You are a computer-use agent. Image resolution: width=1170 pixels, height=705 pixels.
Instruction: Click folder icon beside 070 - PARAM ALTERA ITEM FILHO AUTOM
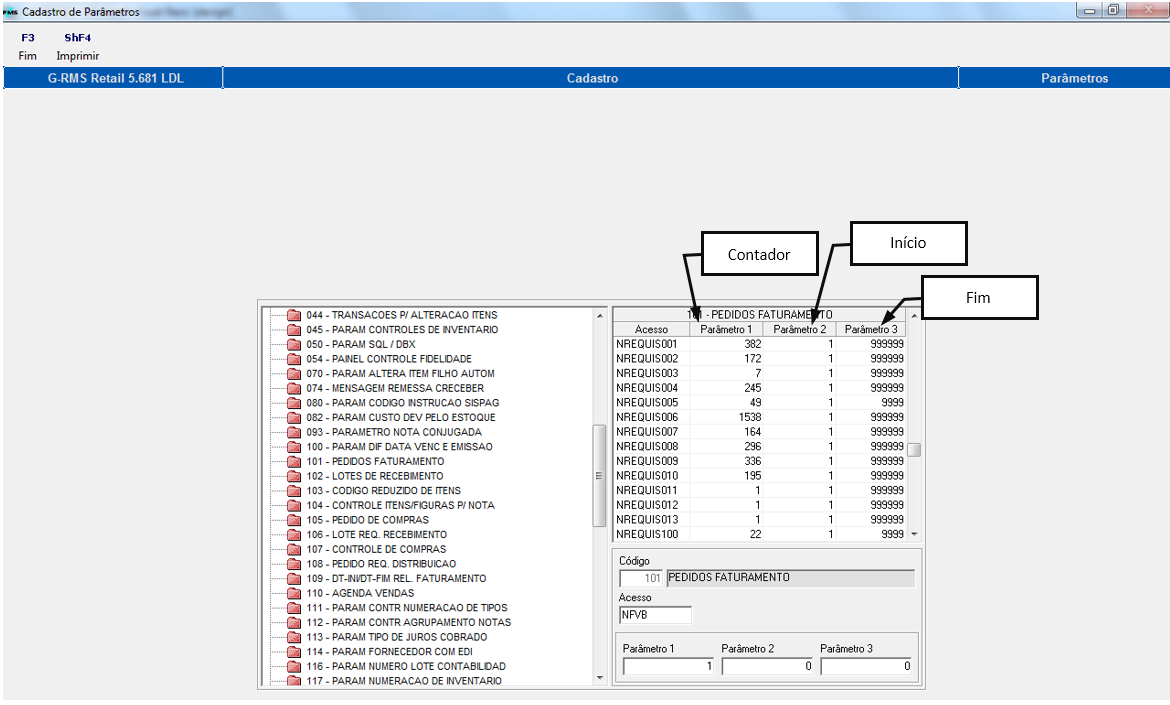[x=294, y=374]
